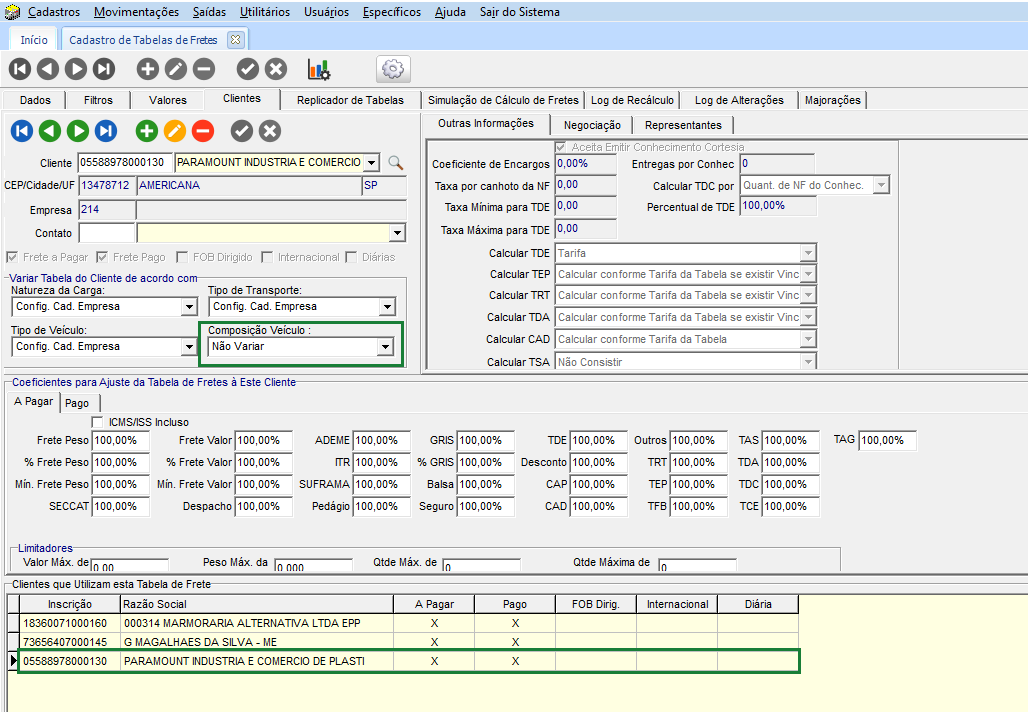Click the red remove client icon
Viewport: 1028px width, 712px height.
click(203, 131)
